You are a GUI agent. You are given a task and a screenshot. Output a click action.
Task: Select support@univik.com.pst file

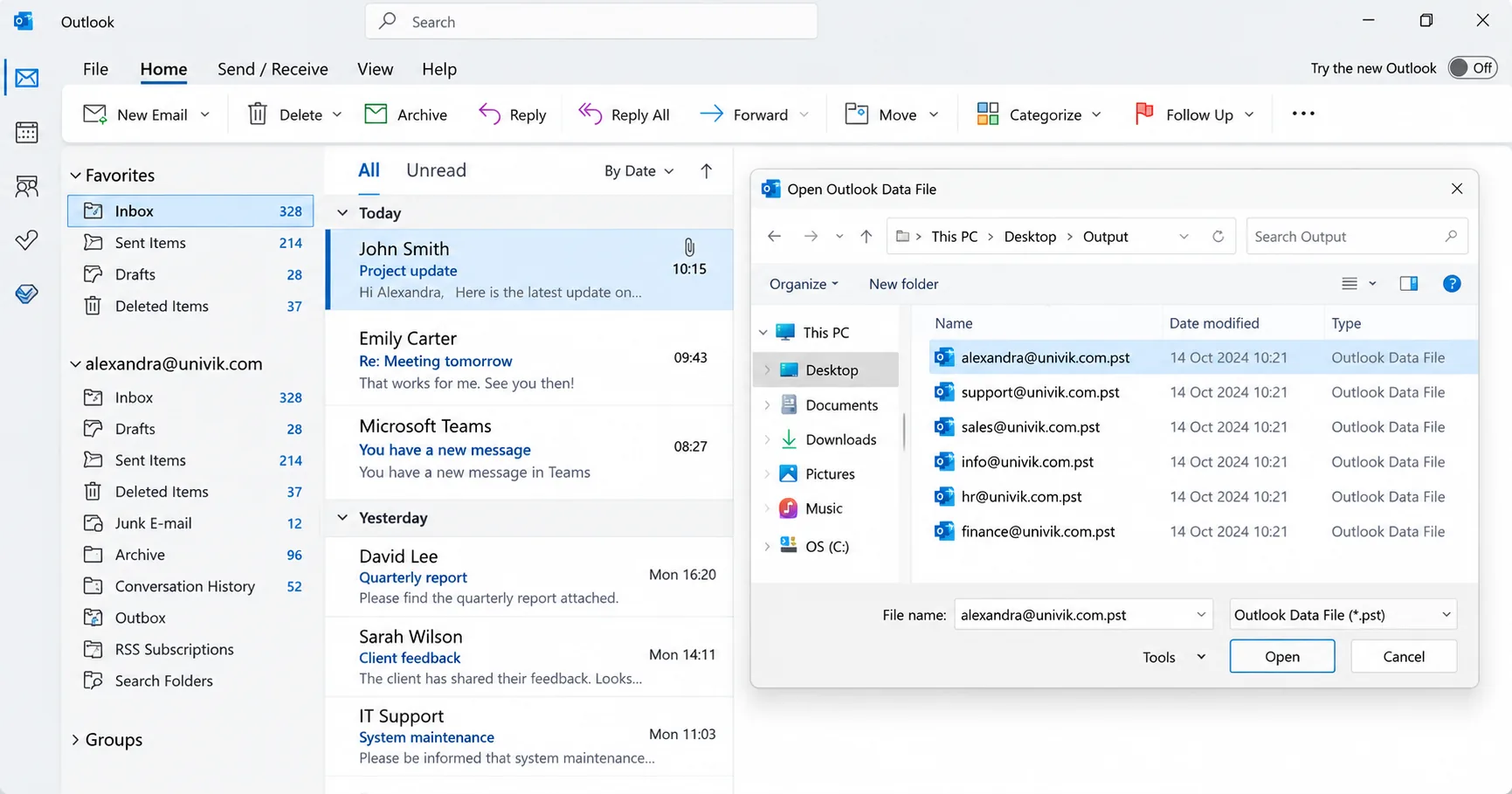(1203, 392)
